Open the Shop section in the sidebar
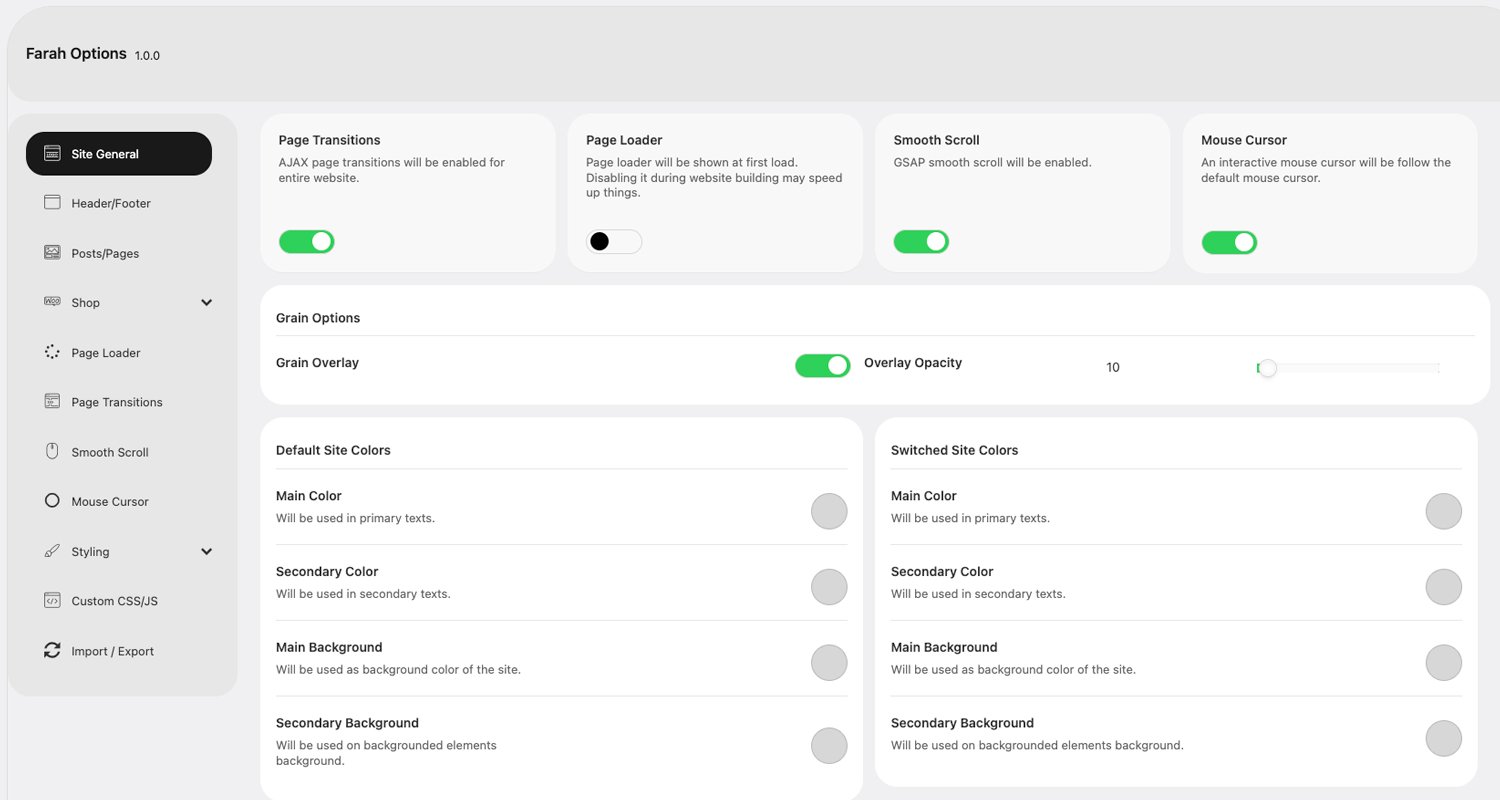The height and width of the screenshot is (800, 1500). point(86,302)
